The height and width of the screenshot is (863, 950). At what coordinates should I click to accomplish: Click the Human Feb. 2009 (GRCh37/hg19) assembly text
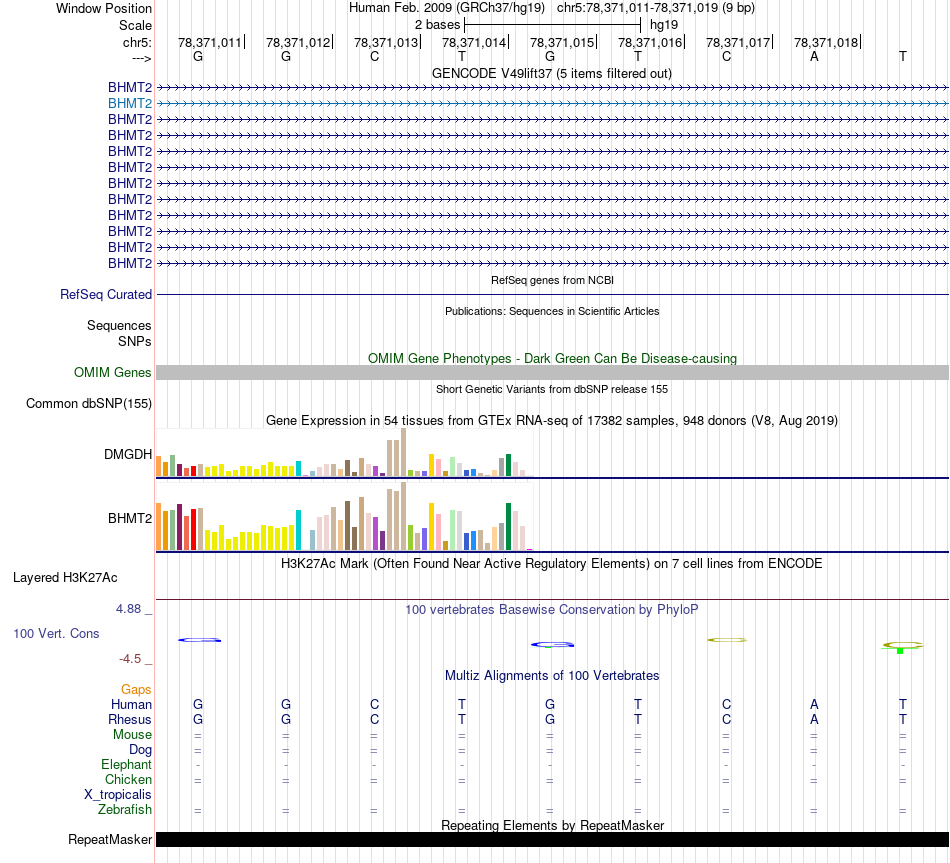(x=447, y=8)
